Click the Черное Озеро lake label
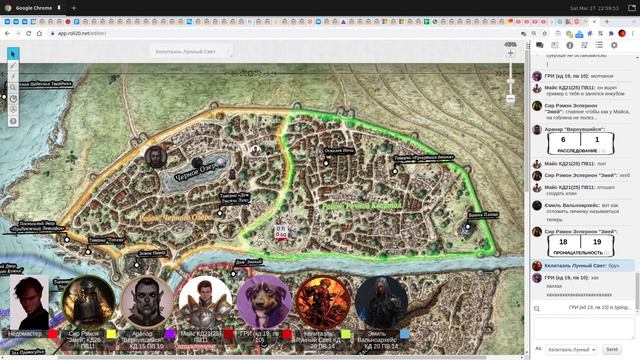Viewport: 640px width, 360px height. point(196,172)
